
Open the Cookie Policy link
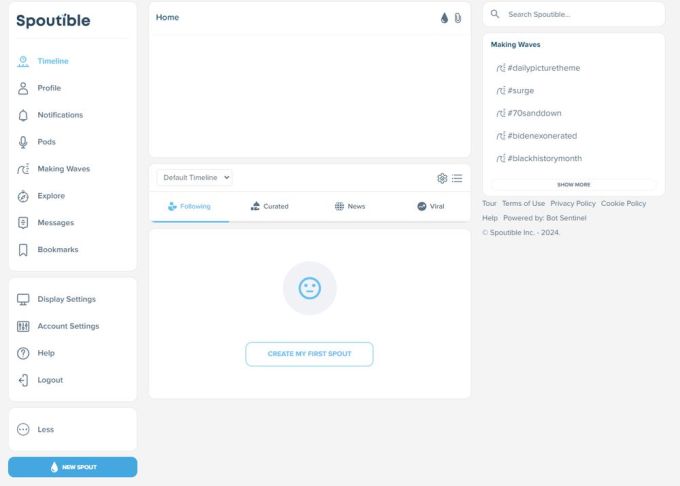623,203
